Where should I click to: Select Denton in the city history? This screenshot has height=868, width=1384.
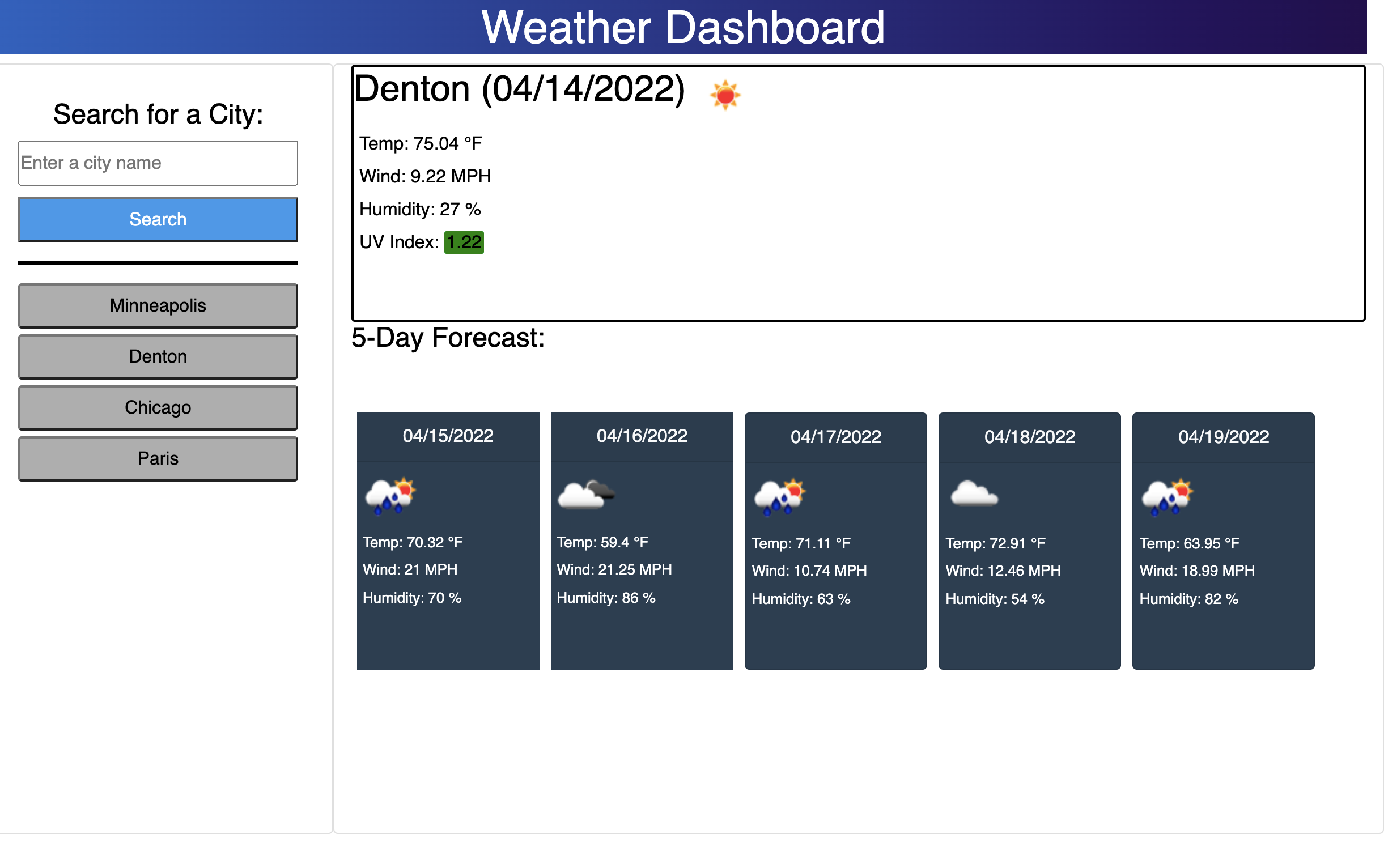(158, 356)
